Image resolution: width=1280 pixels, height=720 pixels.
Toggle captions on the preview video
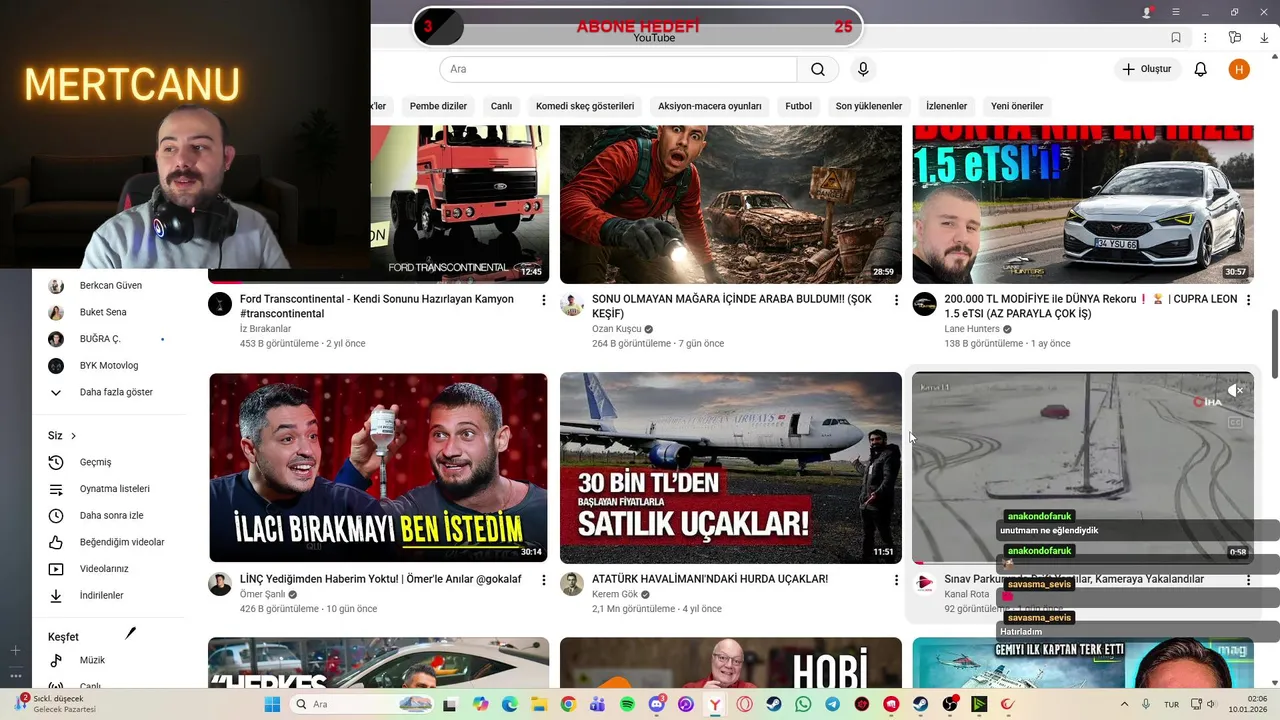(1235, 422)
